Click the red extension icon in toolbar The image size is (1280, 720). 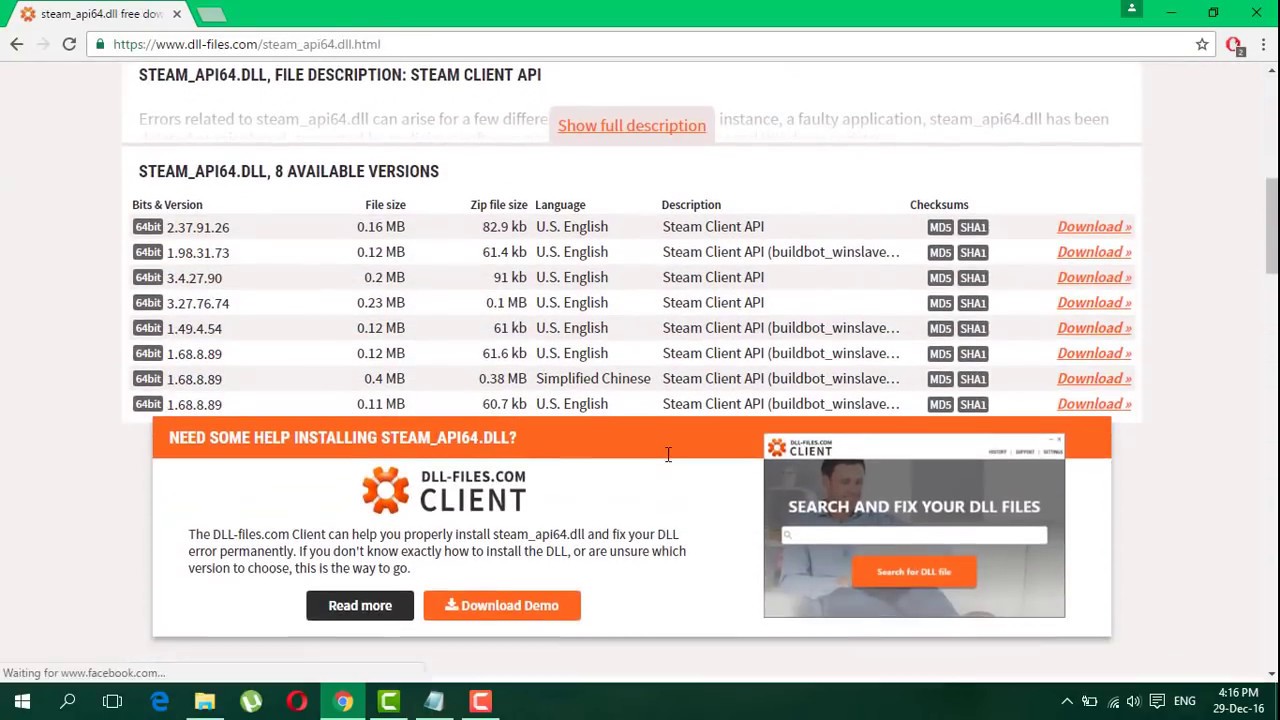click(1234, 45)
